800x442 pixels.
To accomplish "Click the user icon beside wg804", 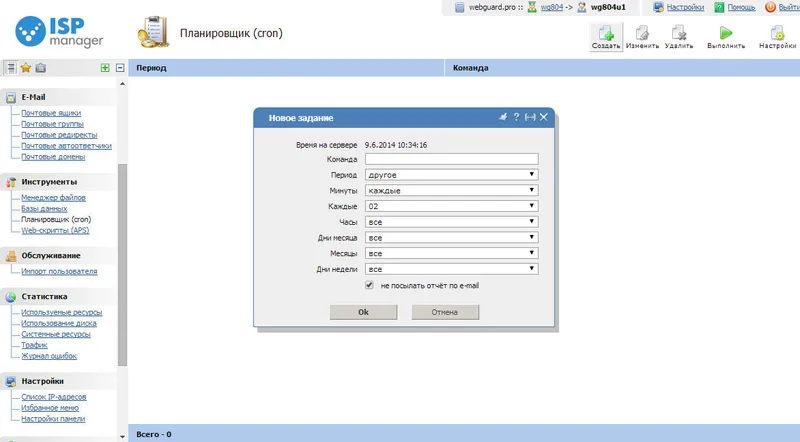I will tap(532, 7).
